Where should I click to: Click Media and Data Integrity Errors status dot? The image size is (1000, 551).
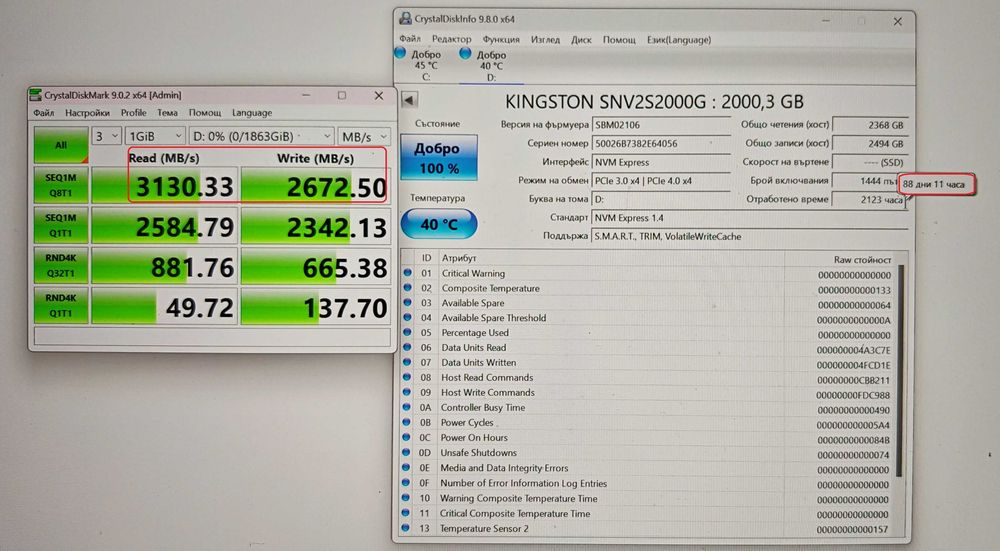click(x=406, y=467)
